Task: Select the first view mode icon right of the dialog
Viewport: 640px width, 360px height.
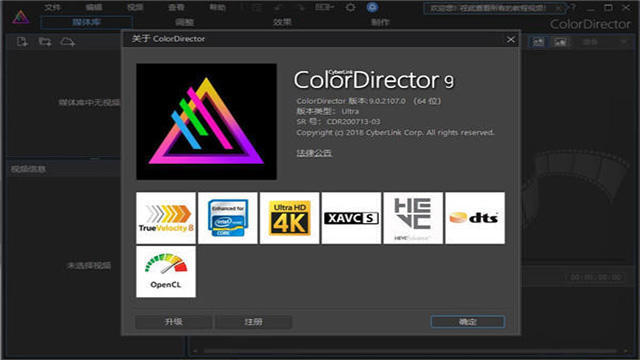Action: (x=538, y=42)
